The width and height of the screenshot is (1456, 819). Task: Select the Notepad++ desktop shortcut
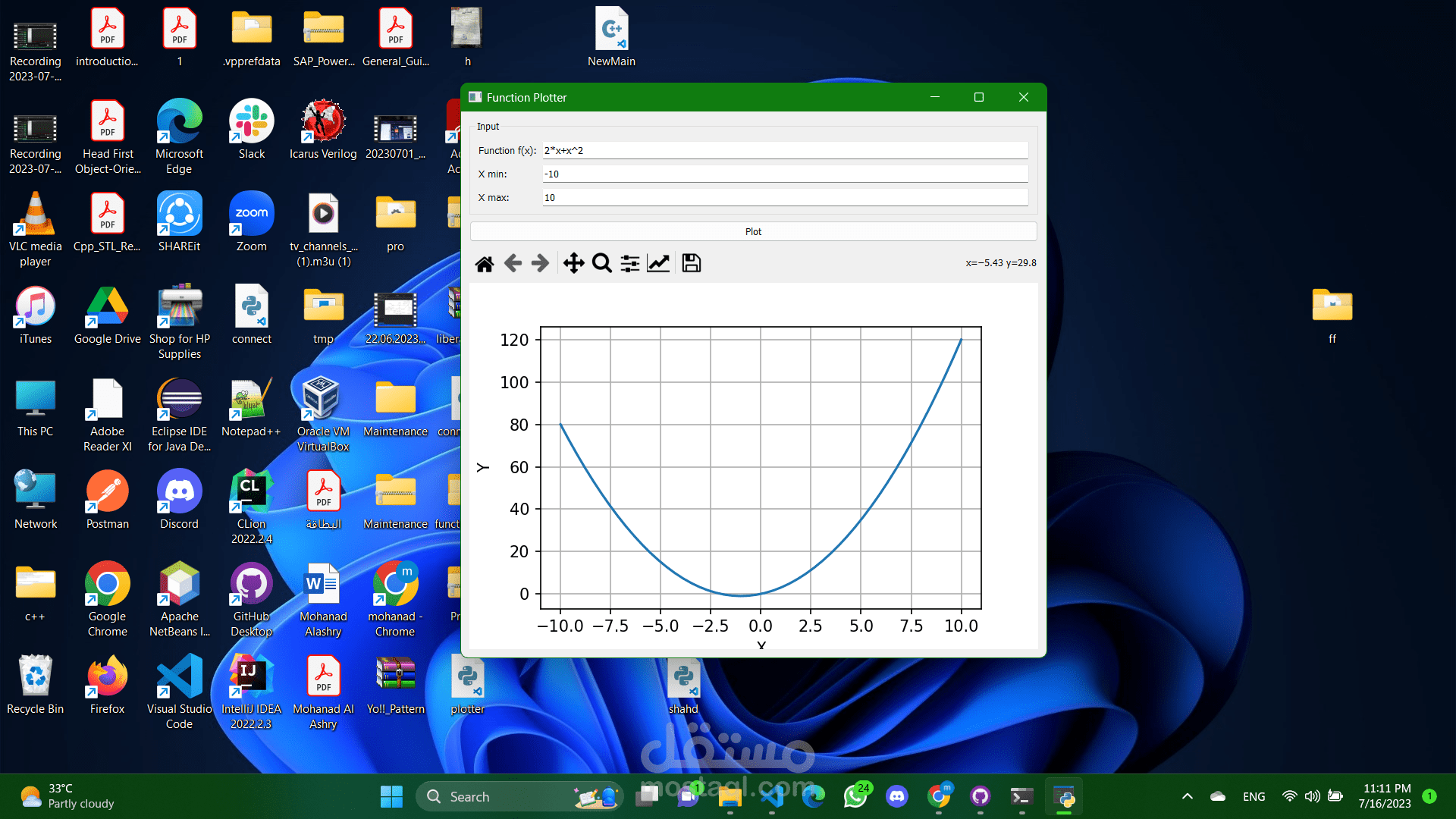click(251, 407)
